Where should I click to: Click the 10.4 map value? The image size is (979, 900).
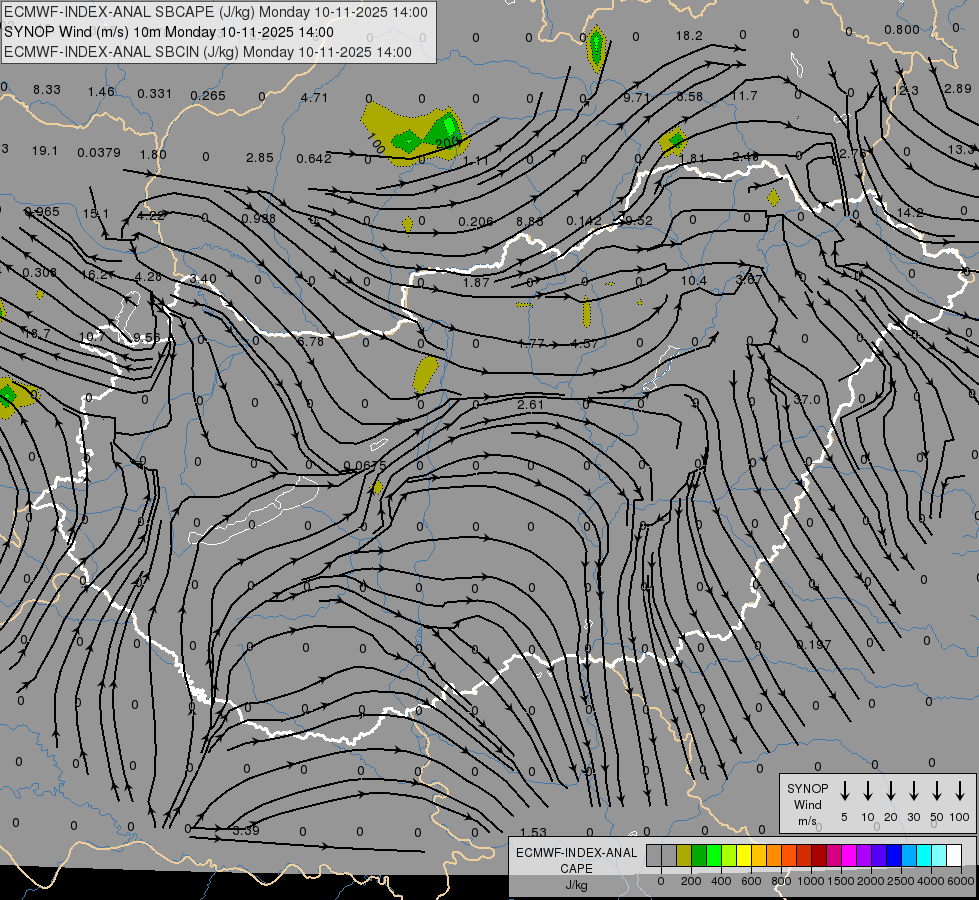[x=694, y=281]
